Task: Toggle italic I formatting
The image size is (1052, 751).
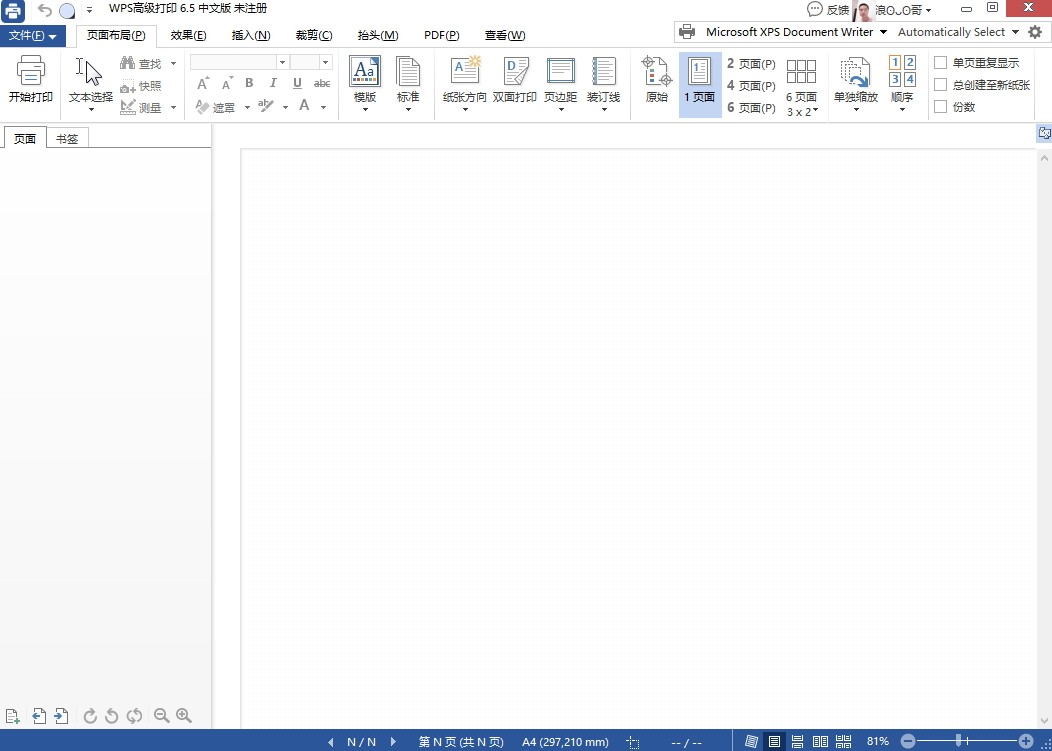Action: click(273, 83)
